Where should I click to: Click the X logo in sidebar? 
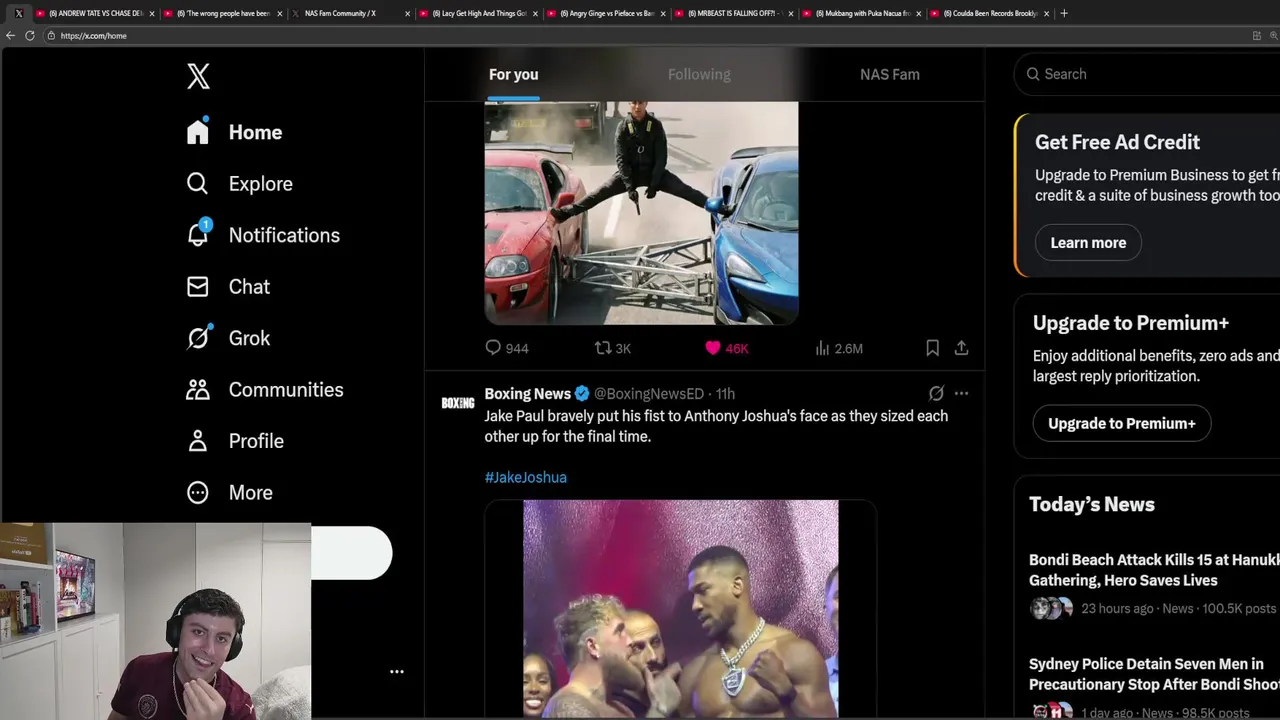[x=198, y=76]
